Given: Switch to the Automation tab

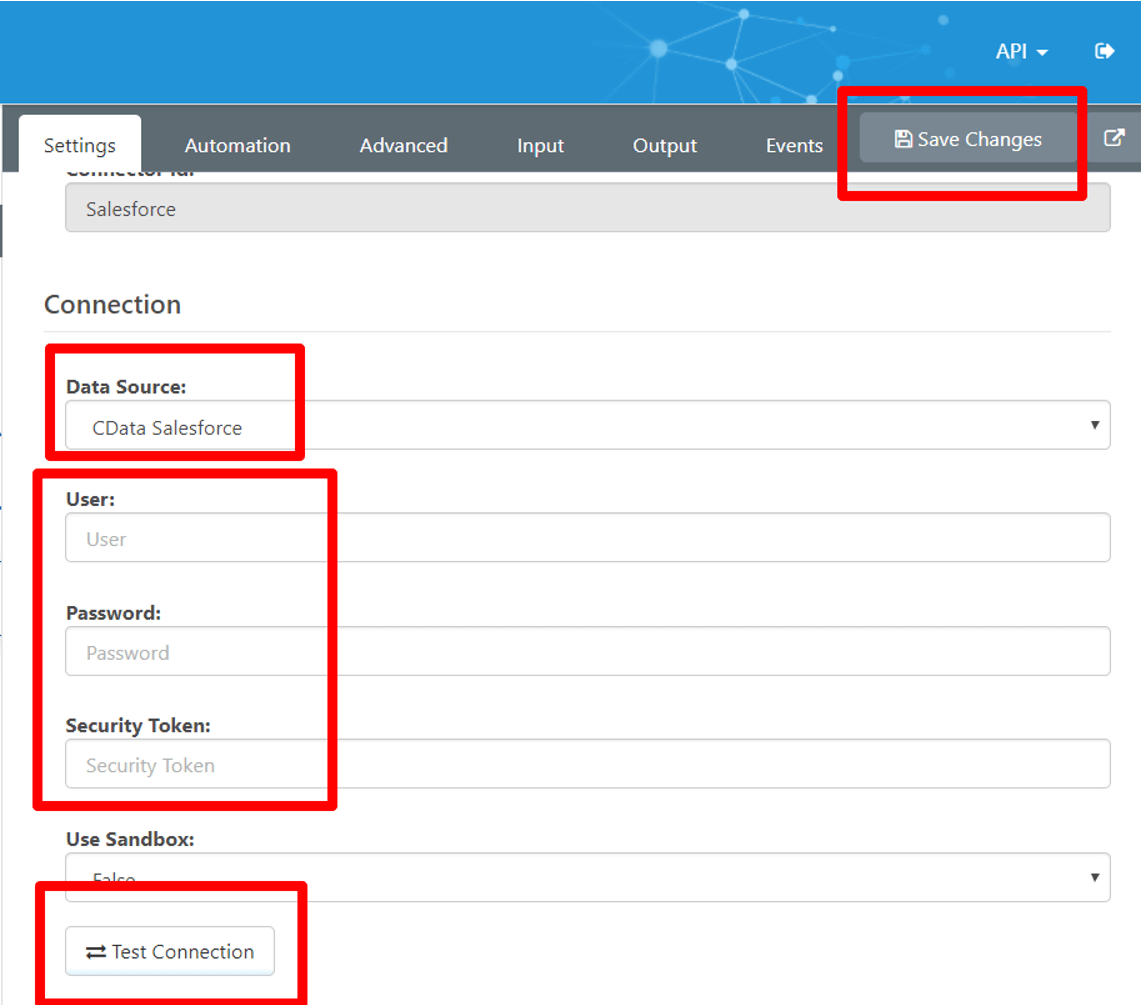Looking at the screenshot, I should (x=237, y=146).
